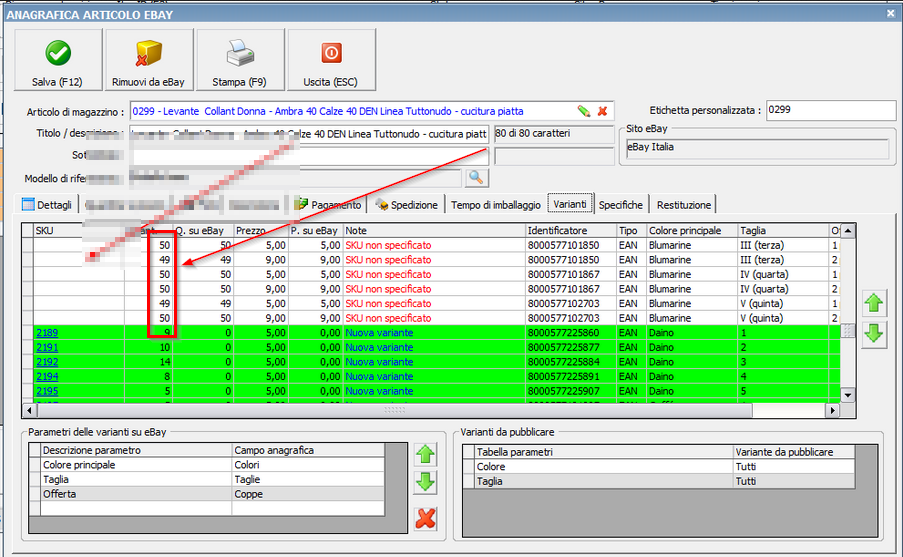Click the Coppe campo anagrafica cell
The image size is (903, 557).
tap(308, 494)
